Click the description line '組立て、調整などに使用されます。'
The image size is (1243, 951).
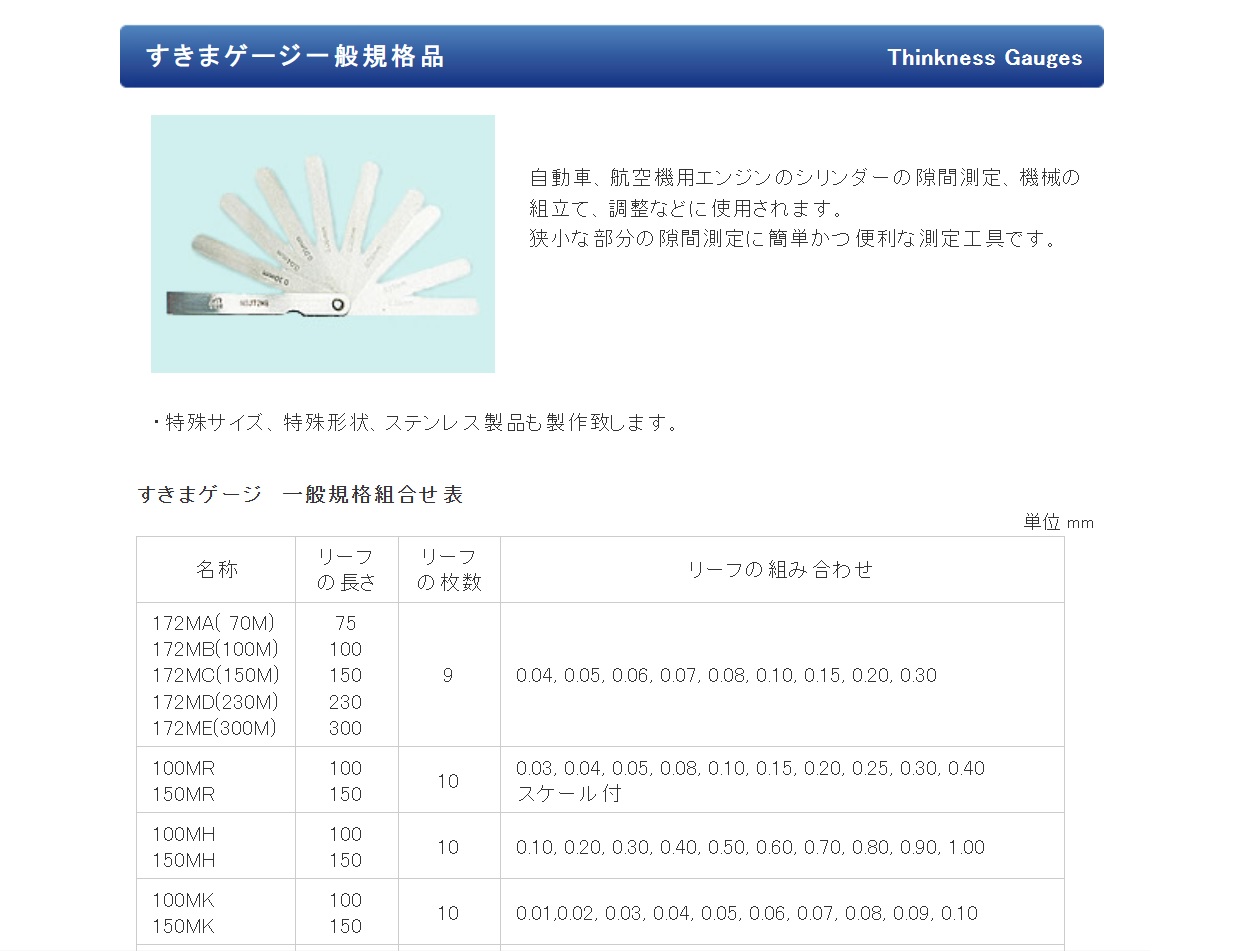click(688, 209)
